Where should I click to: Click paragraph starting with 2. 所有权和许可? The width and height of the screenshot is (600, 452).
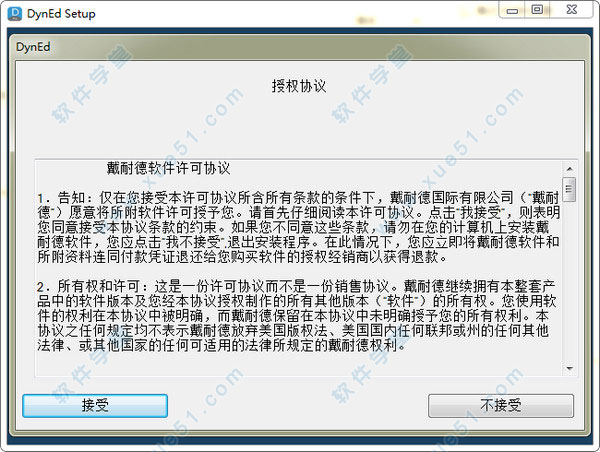coord(297,315)
